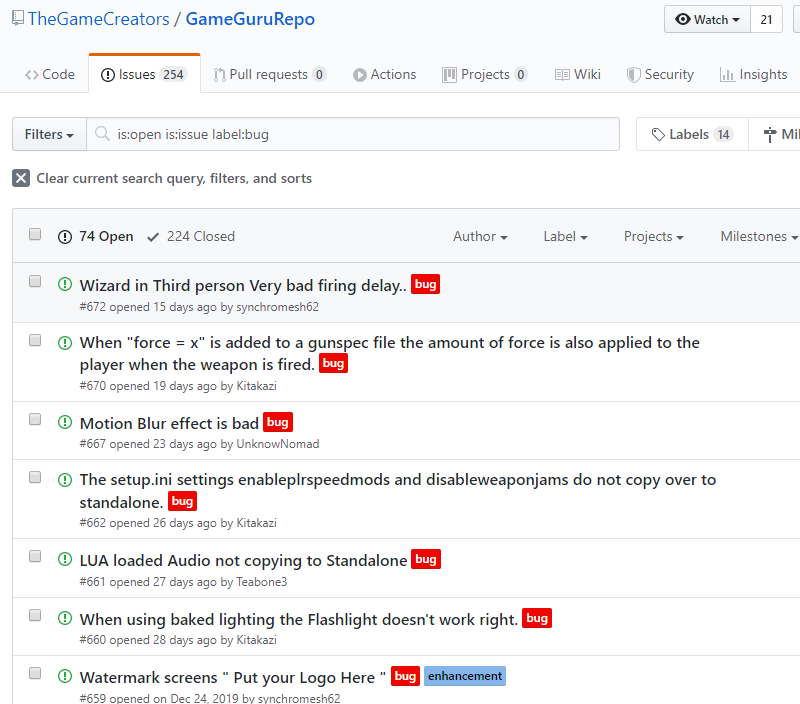Open issue Wizard in Third person firing delay
The image size is (800, 704).
click(243, 285)
